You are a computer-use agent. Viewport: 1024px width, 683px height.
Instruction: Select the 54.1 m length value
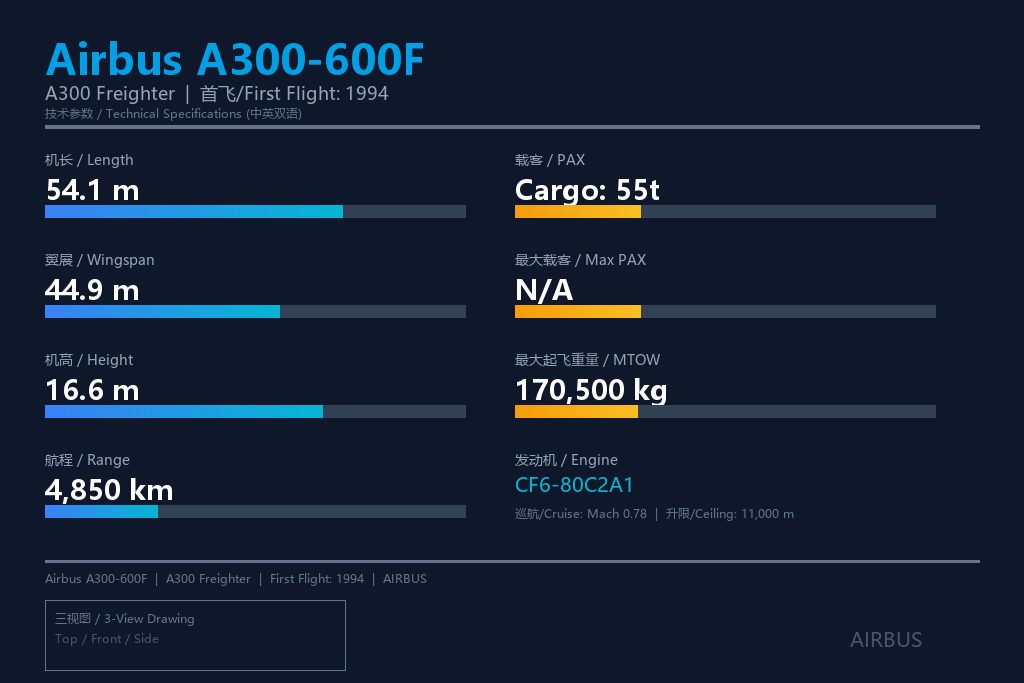[x=92, y=190]
